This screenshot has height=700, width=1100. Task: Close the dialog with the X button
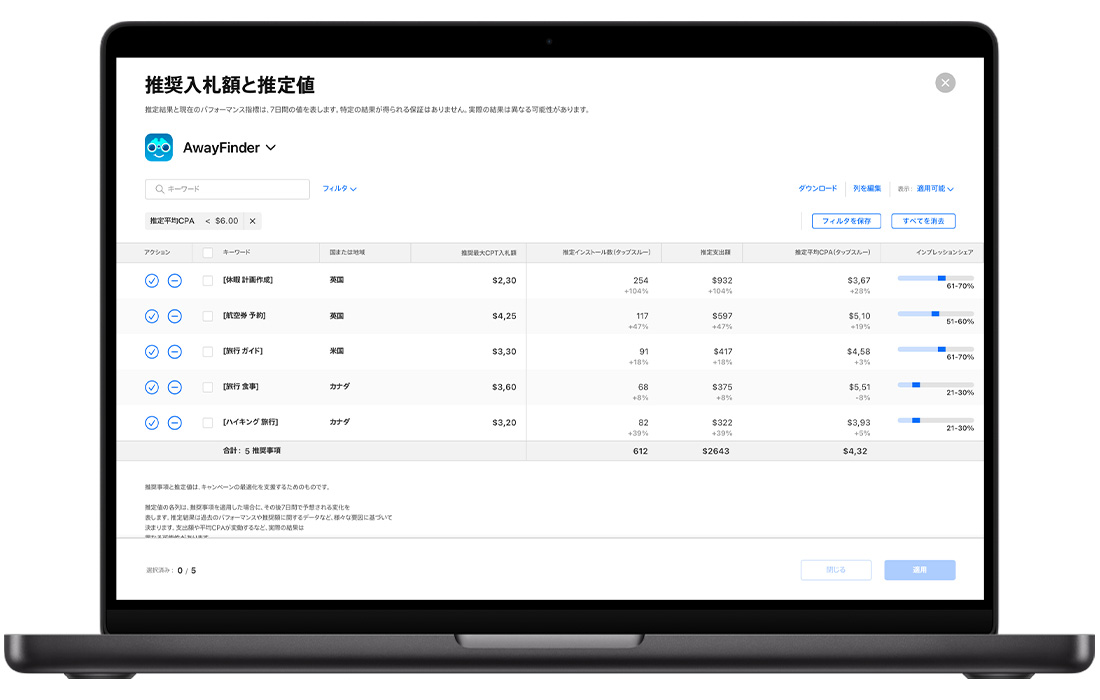pos(945,83)
